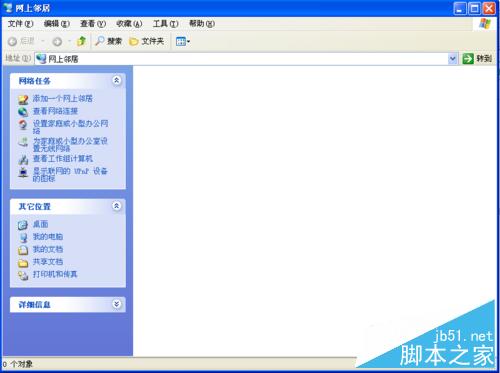Click the add network place icon

coord(23,99)
